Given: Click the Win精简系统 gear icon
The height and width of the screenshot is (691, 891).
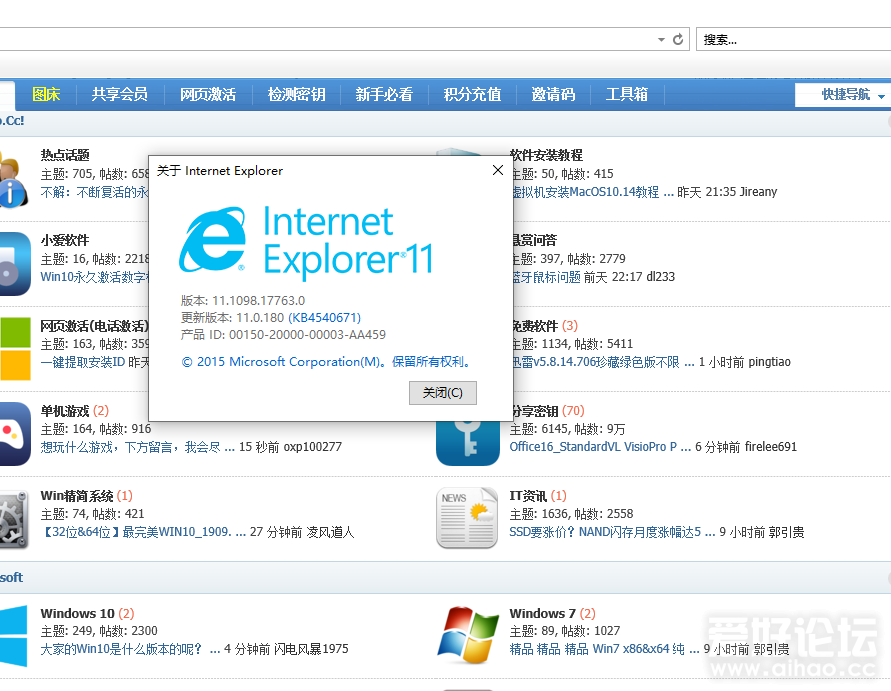Looking at the screenshot, I should [x=13, y=519].
